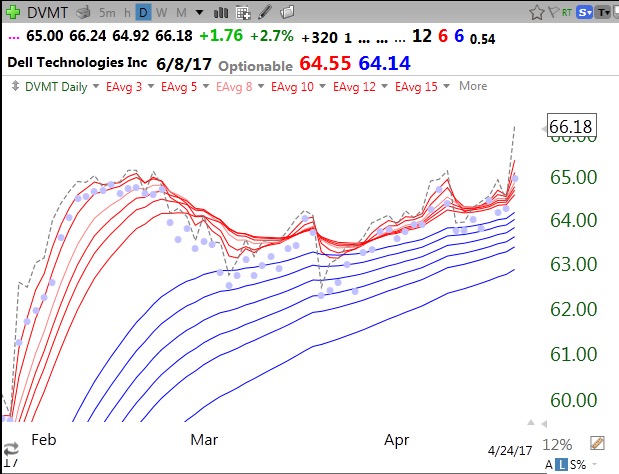
Task: Click the refresh arrows icon
Action: pyautogui.click(x=11, y=449)
